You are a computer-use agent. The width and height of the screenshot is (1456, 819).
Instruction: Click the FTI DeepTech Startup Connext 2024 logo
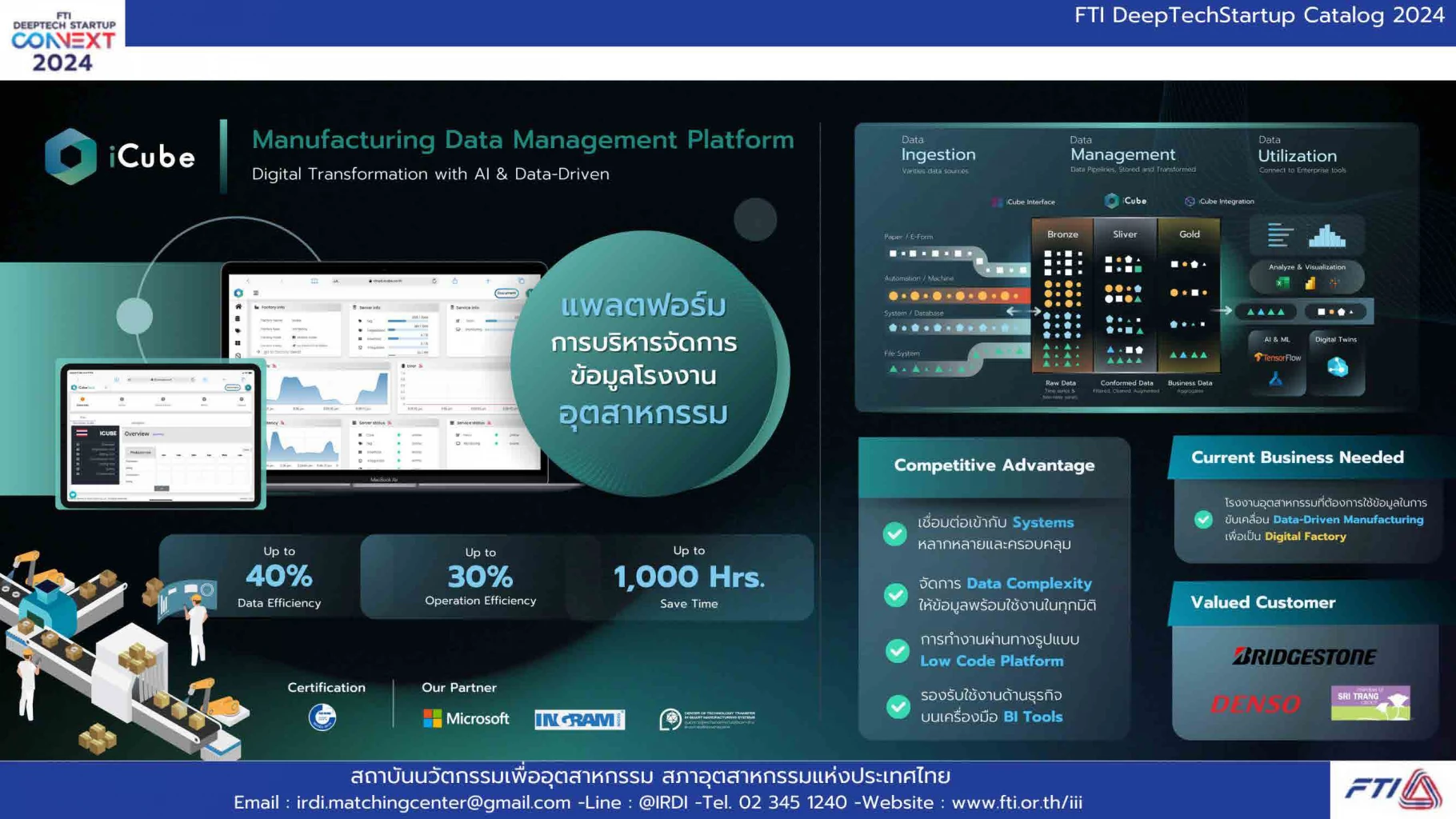[x=62, y=41]
